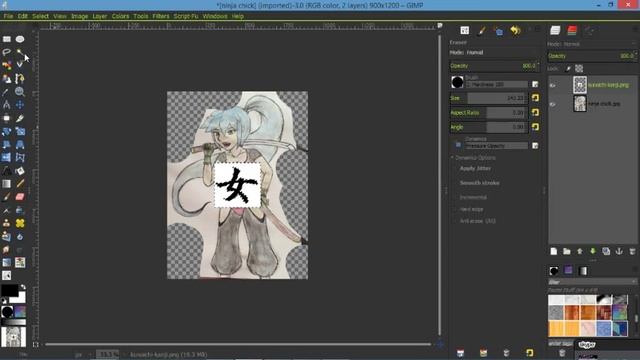
Task: Open the Filters menu
Action: [161, 16]
